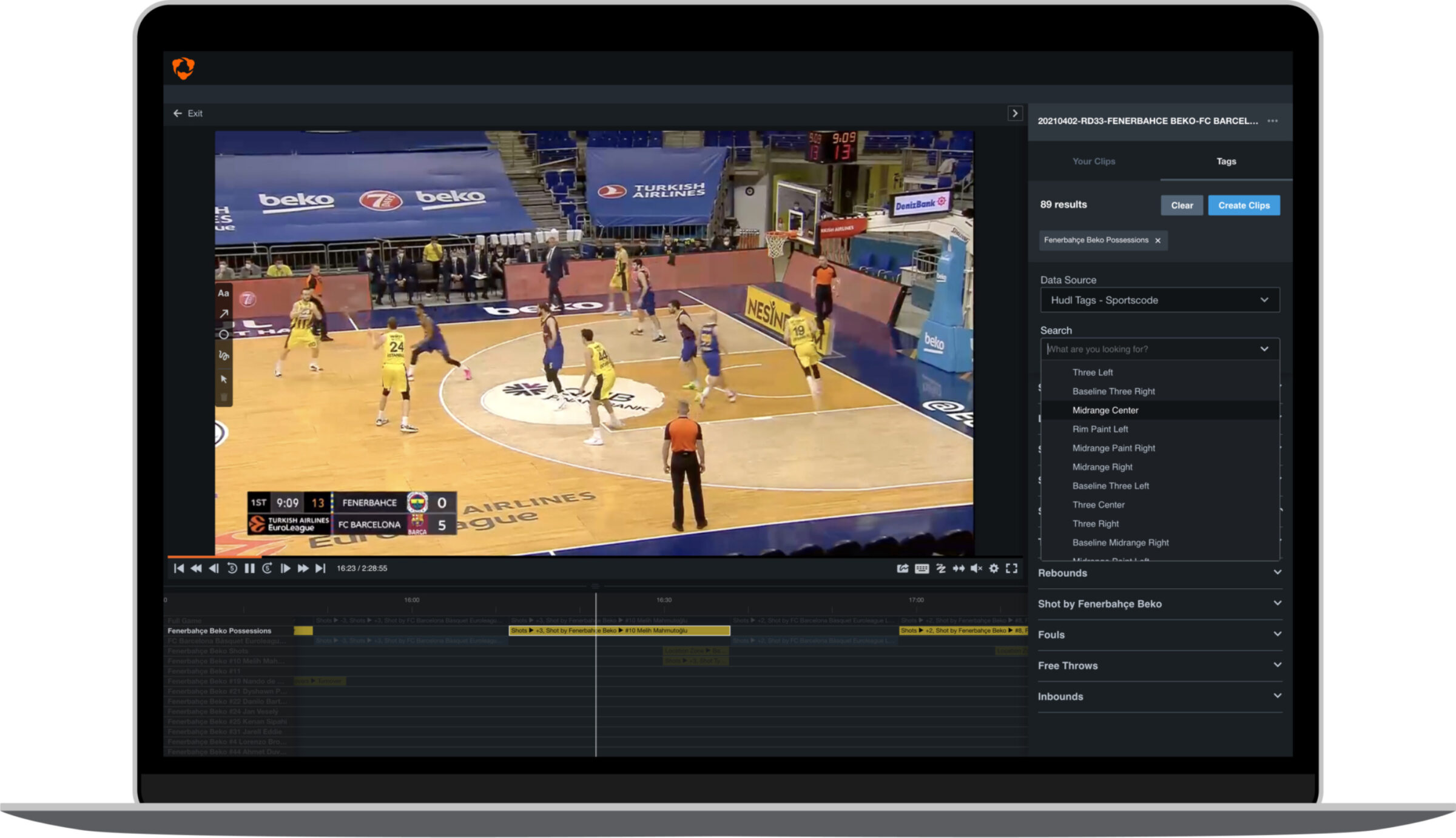Screen dimensions: 1456x838
Task: Expand Shot by Fenerbahçe Beko section
Action: click(x=1159, y=604)
